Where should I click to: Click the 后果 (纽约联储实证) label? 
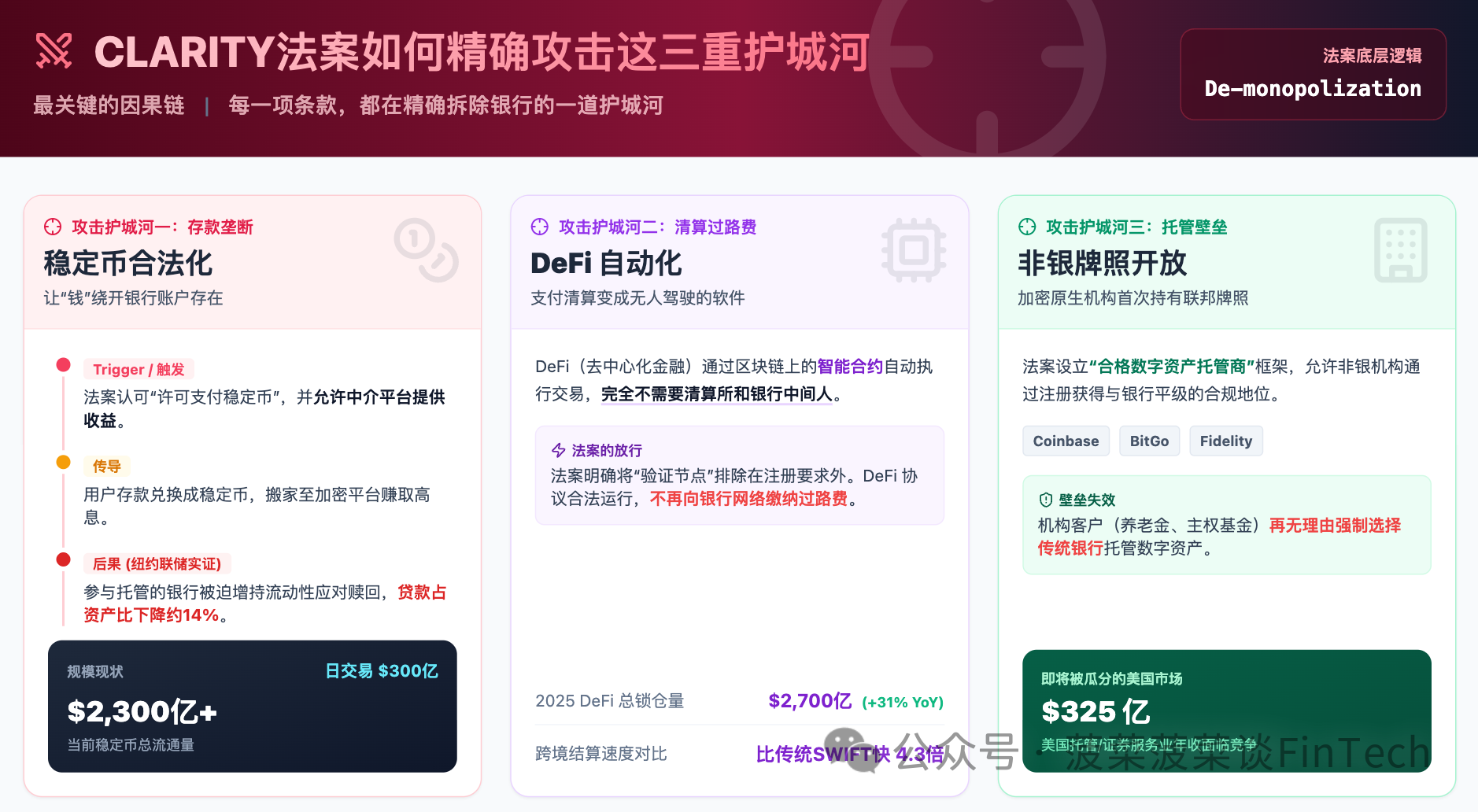pyautogui.click(x=157, y=563)
